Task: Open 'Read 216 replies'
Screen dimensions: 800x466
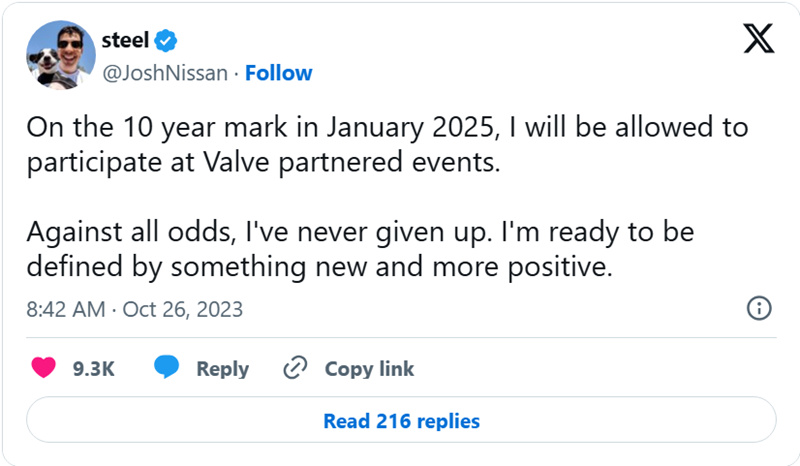Action: 402,421
